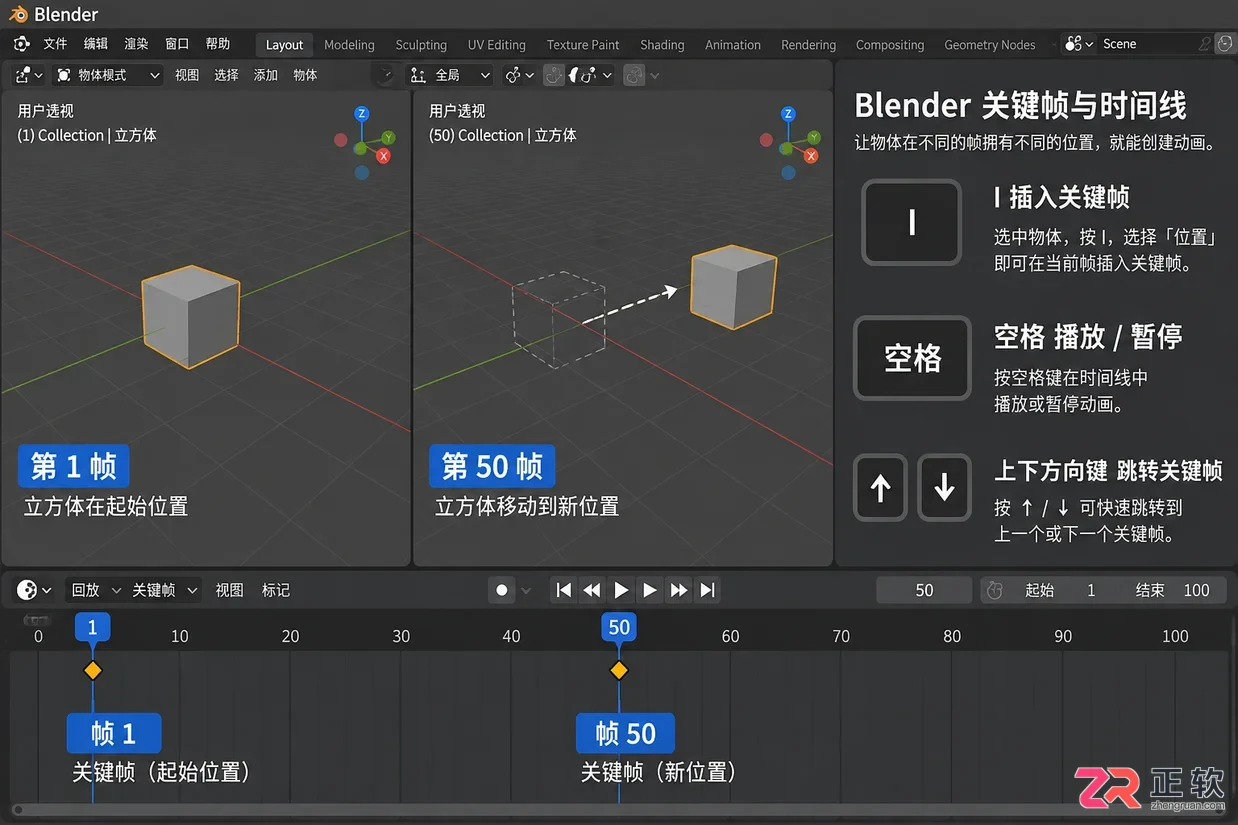This screenshot has height=825, width=1238.
Task: Open the viewport 选择 menu
Action: [227, 75]
